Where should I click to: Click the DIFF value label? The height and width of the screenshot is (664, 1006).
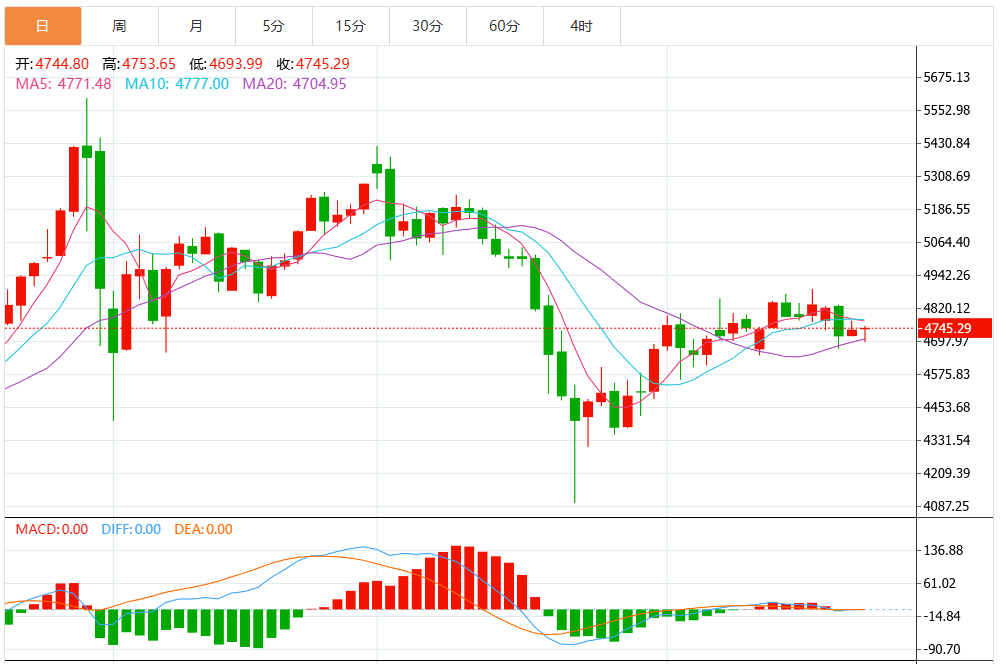pos(131,529)
